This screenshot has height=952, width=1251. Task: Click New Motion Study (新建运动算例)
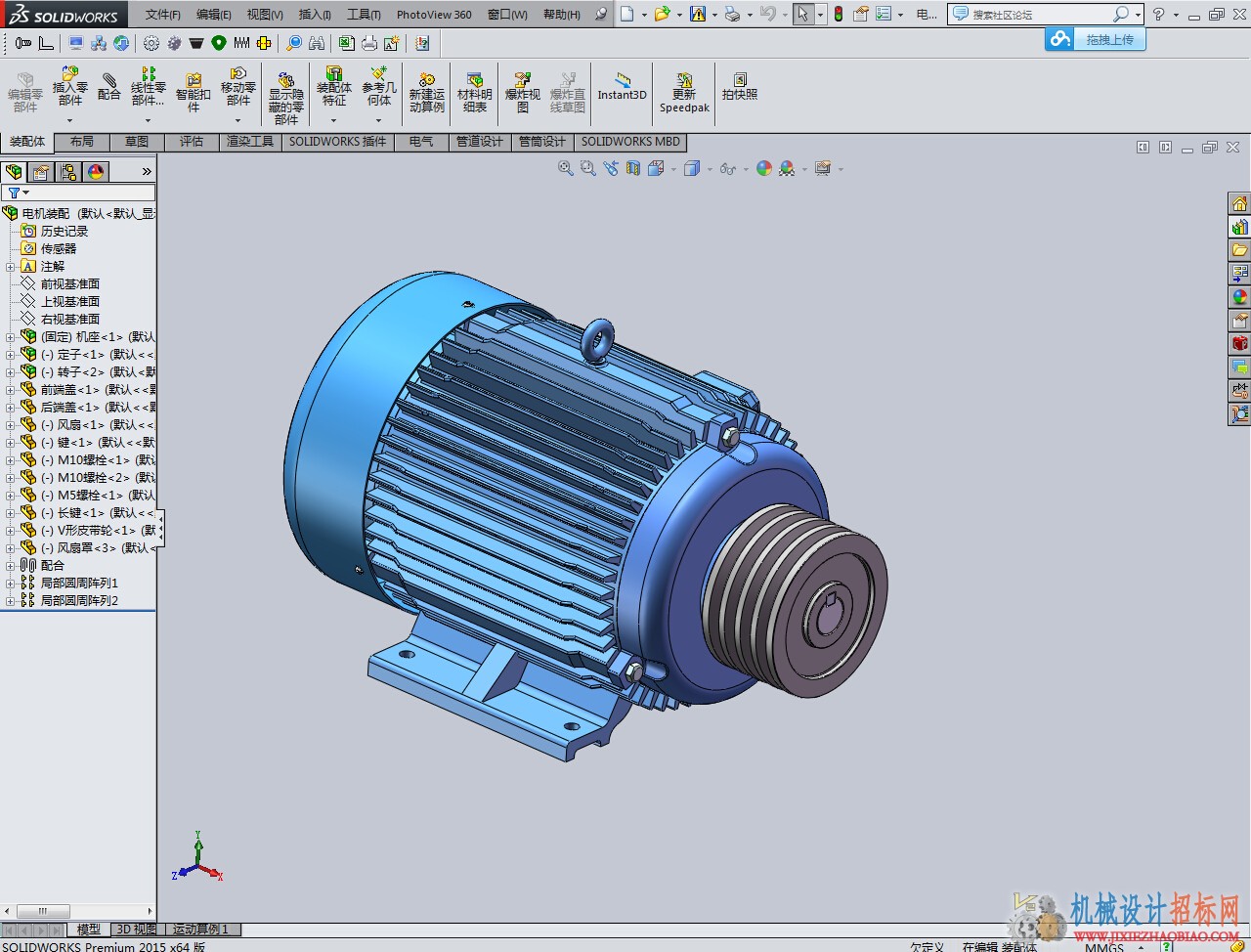click(x=427, y=92)
